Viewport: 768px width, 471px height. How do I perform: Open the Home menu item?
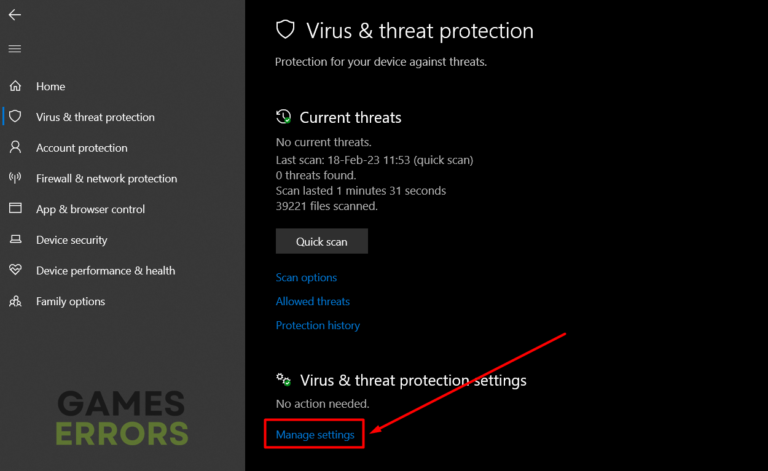tap(50, 86)
